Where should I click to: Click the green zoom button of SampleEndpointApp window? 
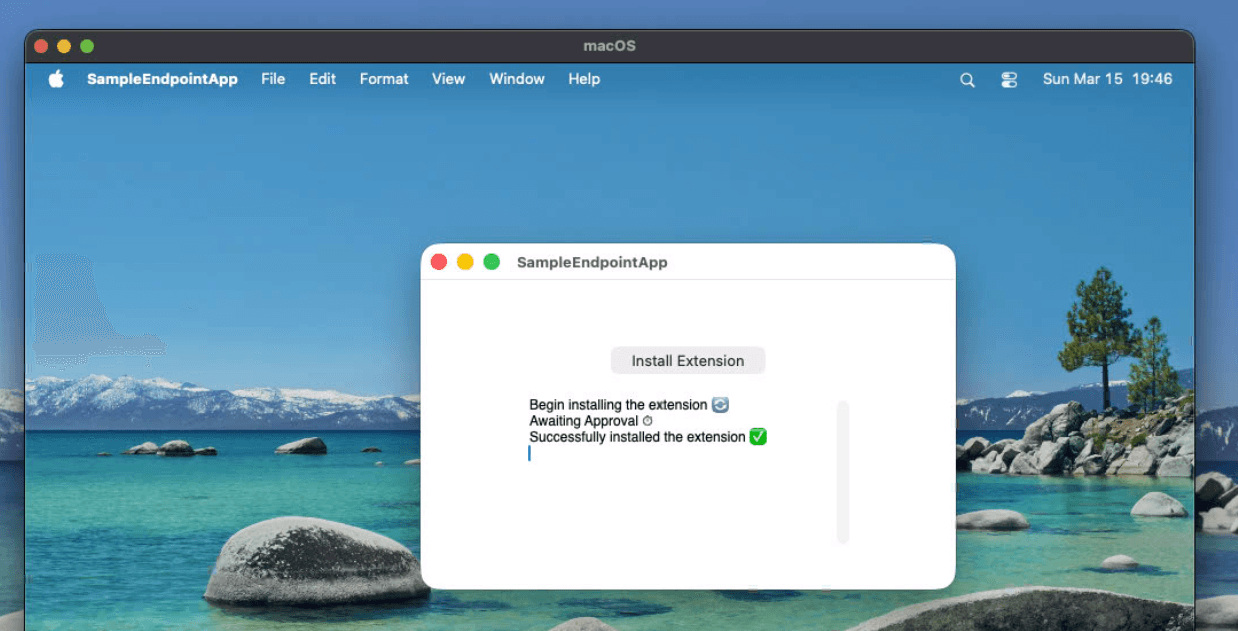pyautogui.click(x=491, y=261)
